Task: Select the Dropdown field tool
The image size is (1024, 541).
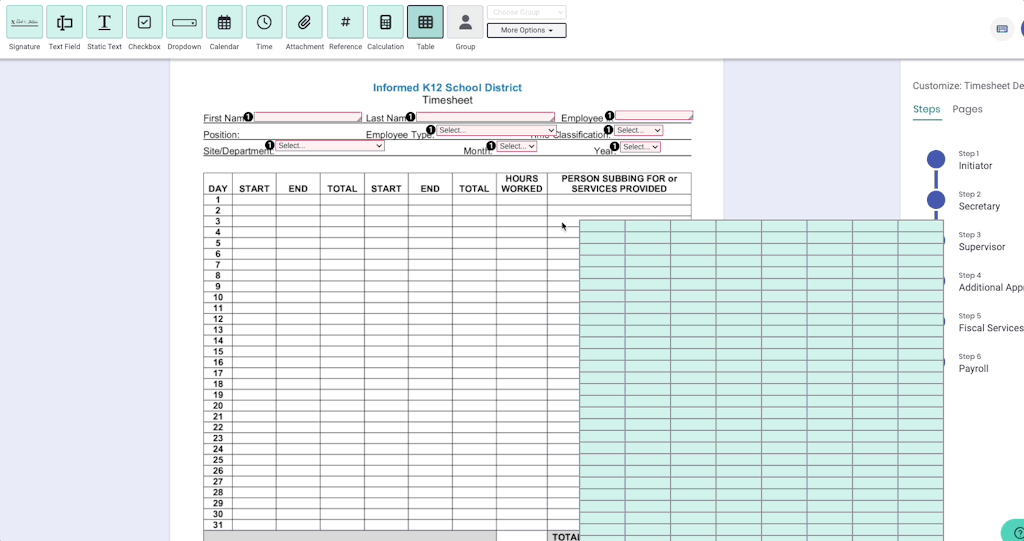Action: tap(184, 22)
